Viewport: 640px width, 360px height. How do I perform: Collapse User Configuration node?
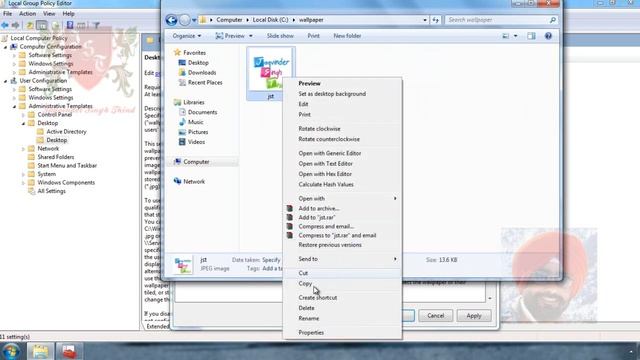(5, 81)
